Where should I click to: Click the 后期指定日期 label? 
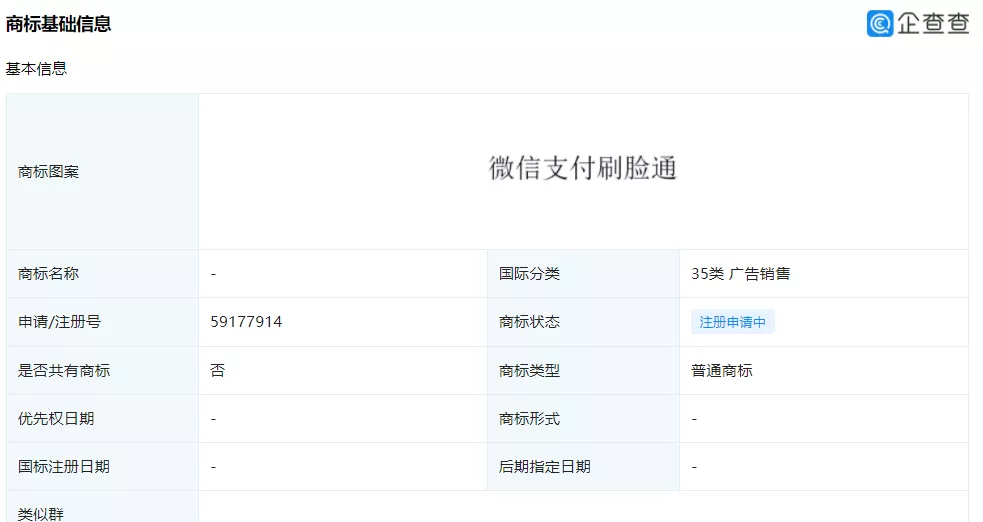[545, 467]
